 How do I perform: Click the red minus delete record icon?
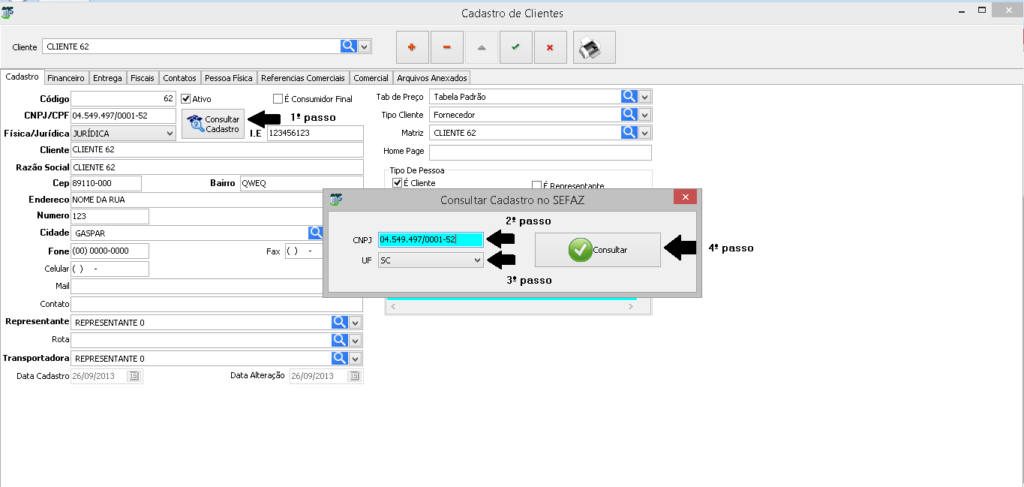pyautogui.click(x=446, y=47)
